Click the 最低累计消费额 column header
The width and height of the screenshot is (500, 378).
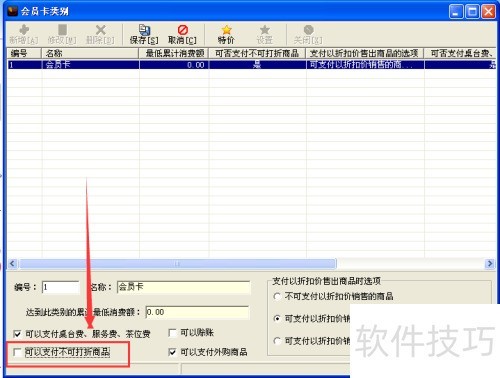coord(174,53)
